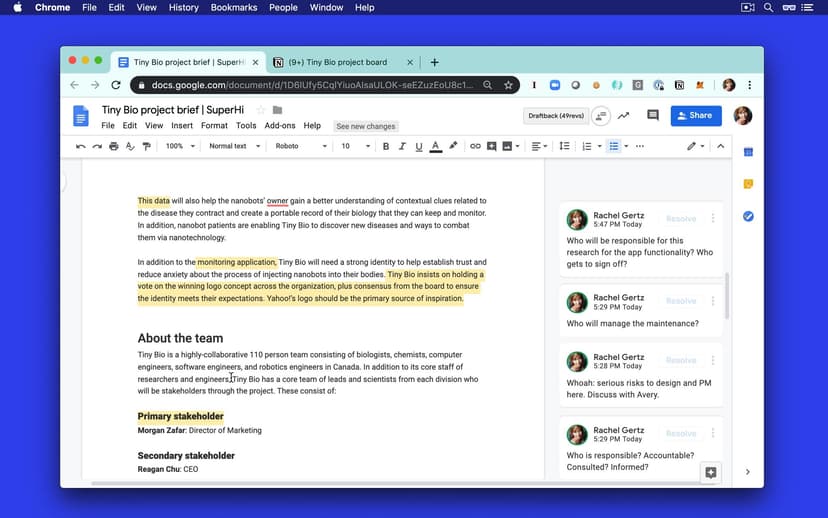Open comment history speech bubble icon
Image resolution: width=828 pixels, height=518 pixels.
pos(653,116)
